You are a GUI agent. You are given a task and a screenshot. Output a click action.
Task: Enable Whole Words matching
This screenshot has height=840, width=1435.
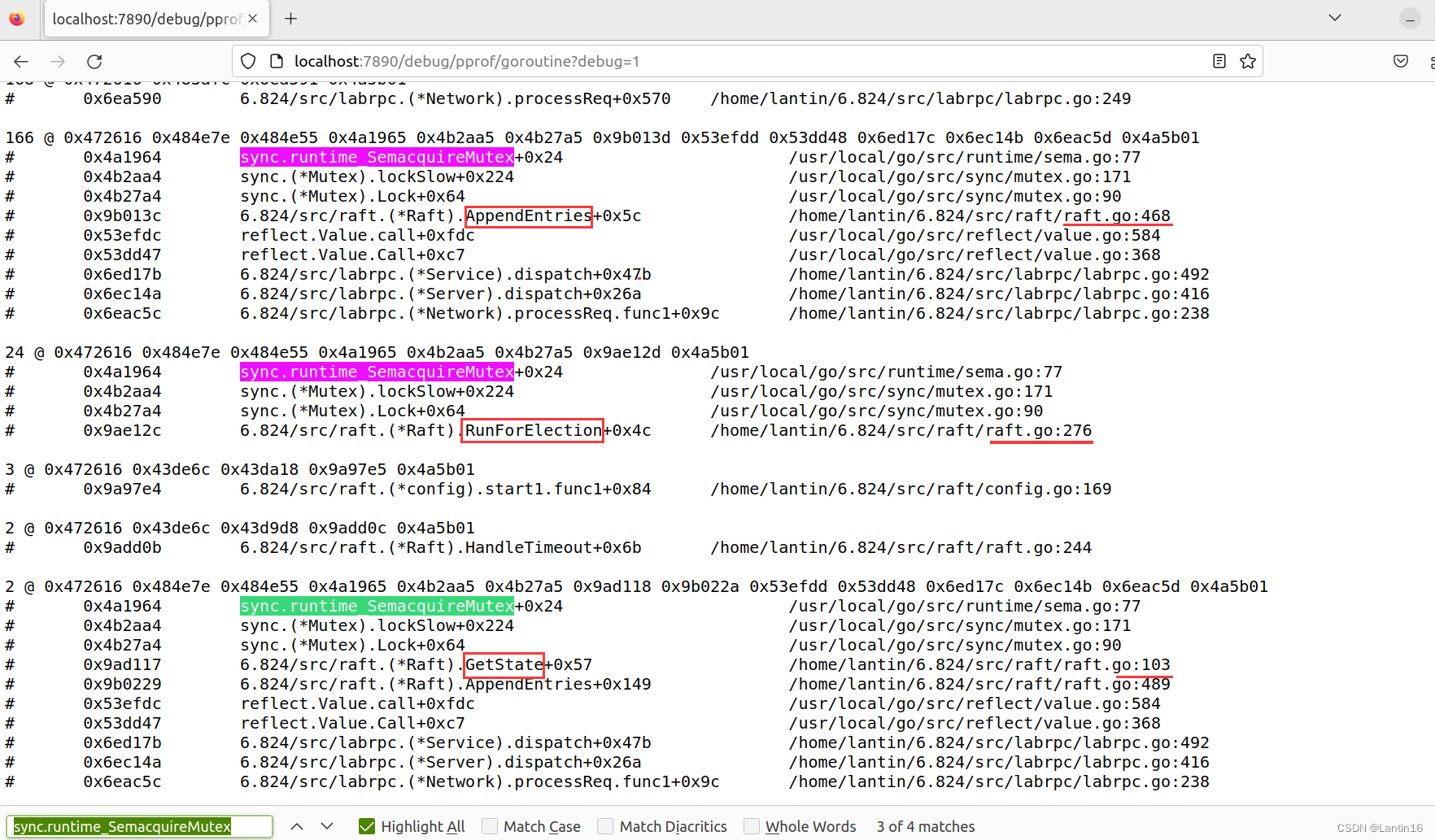tap(752, 826)
